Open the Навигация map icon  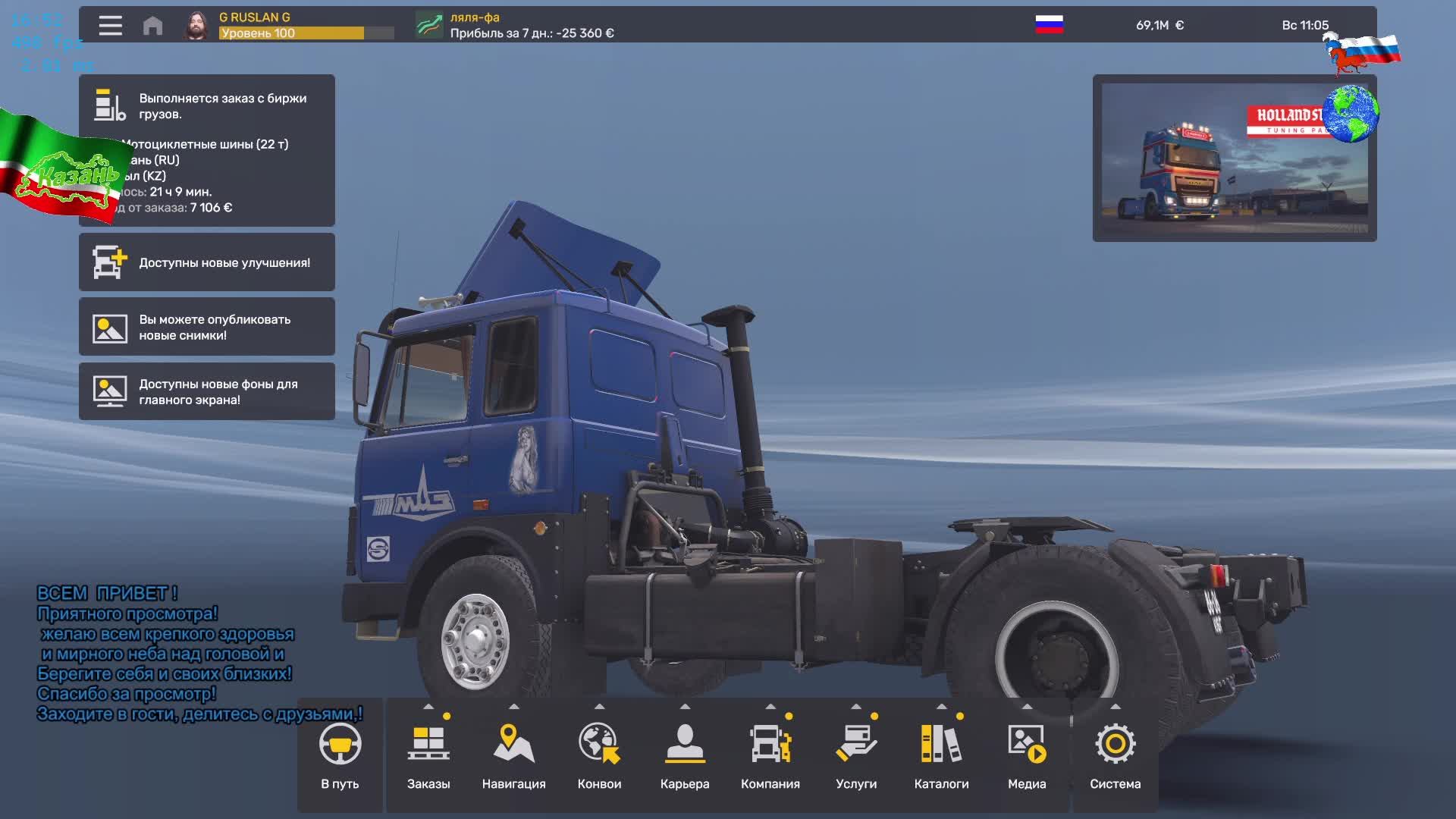pos(513,743)
